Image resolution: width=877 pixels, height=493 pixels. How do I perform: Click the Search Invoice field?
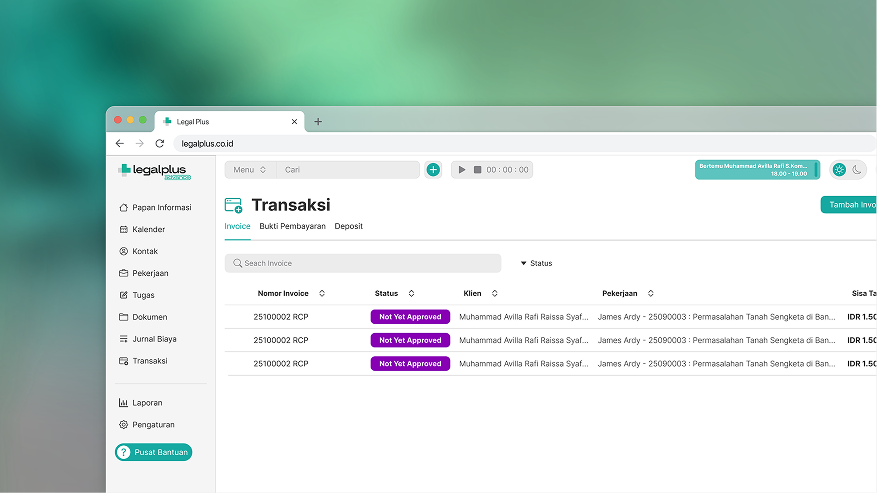(362, 263)
